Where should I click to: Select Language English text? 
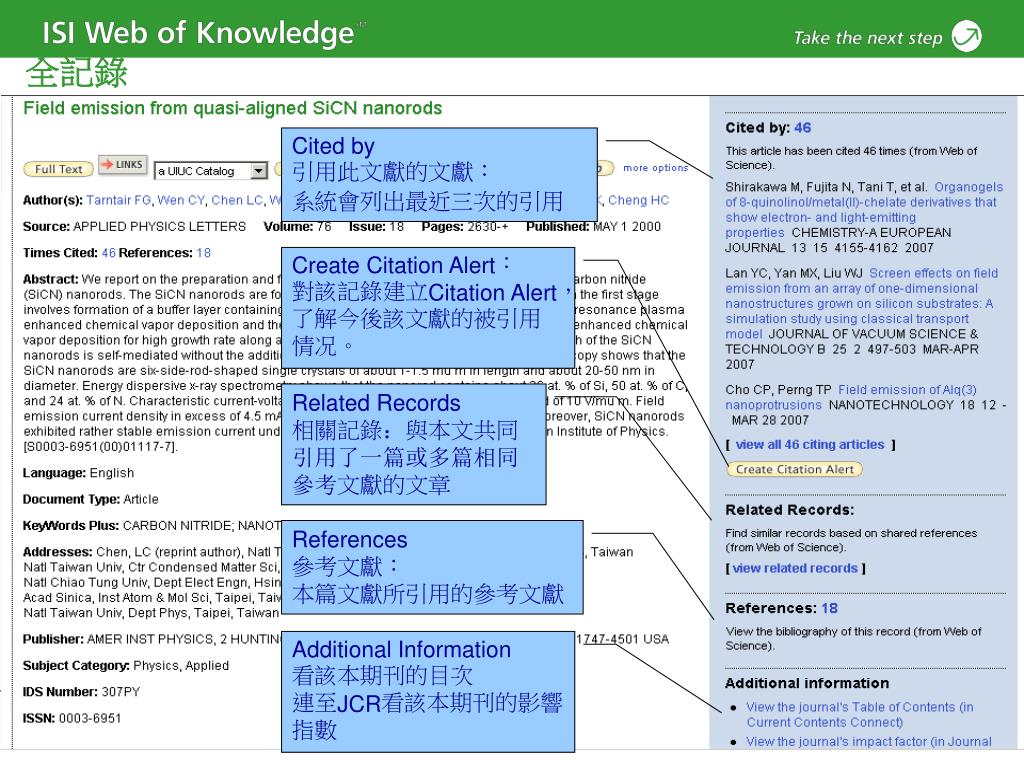112,473
